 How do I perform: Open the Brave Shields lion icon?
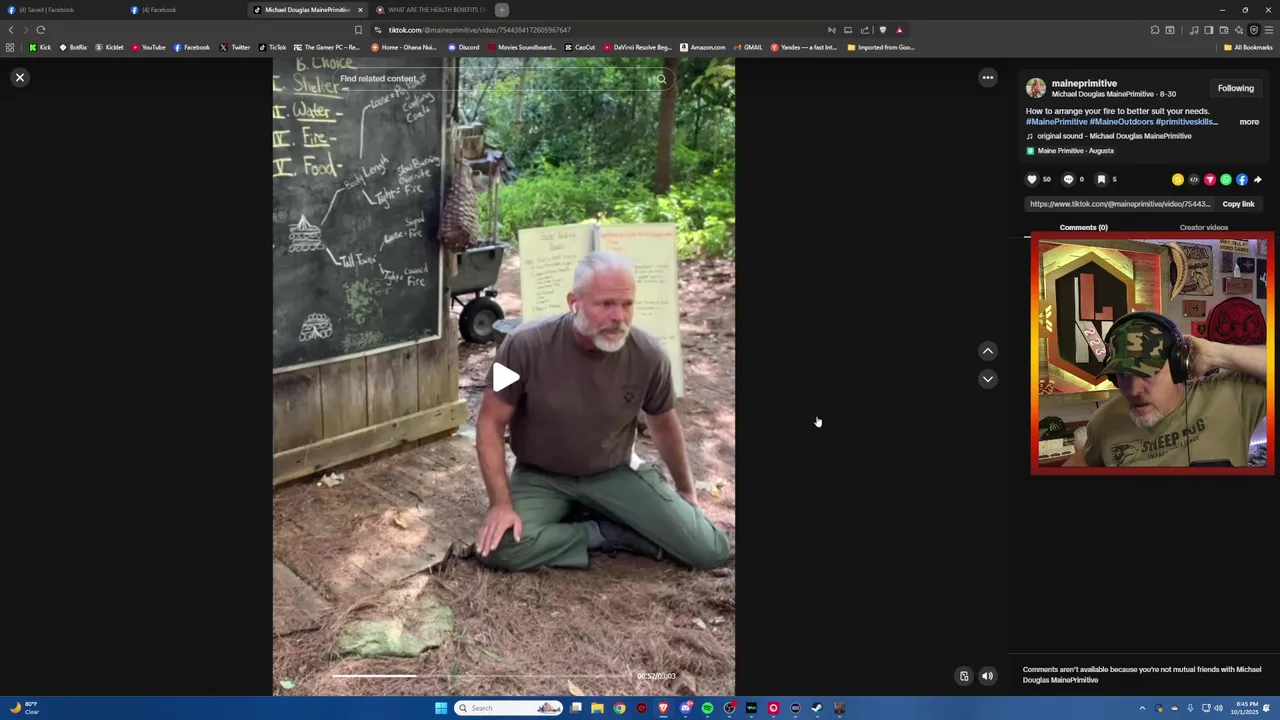click(882, 30)
